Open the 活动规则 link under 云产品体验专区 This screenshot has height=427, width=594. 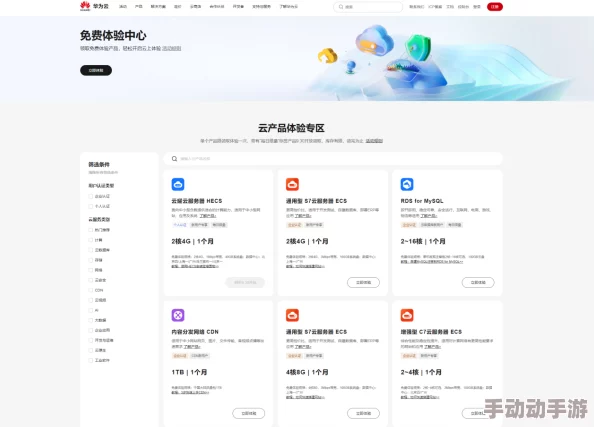coord(374,141)
